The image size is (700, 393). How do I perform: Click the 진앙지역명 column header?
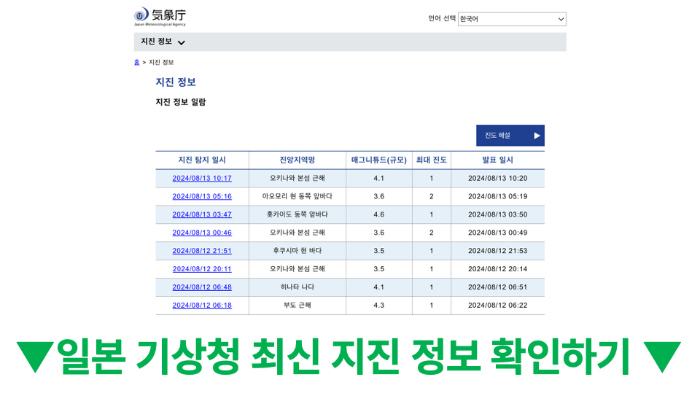297,160
